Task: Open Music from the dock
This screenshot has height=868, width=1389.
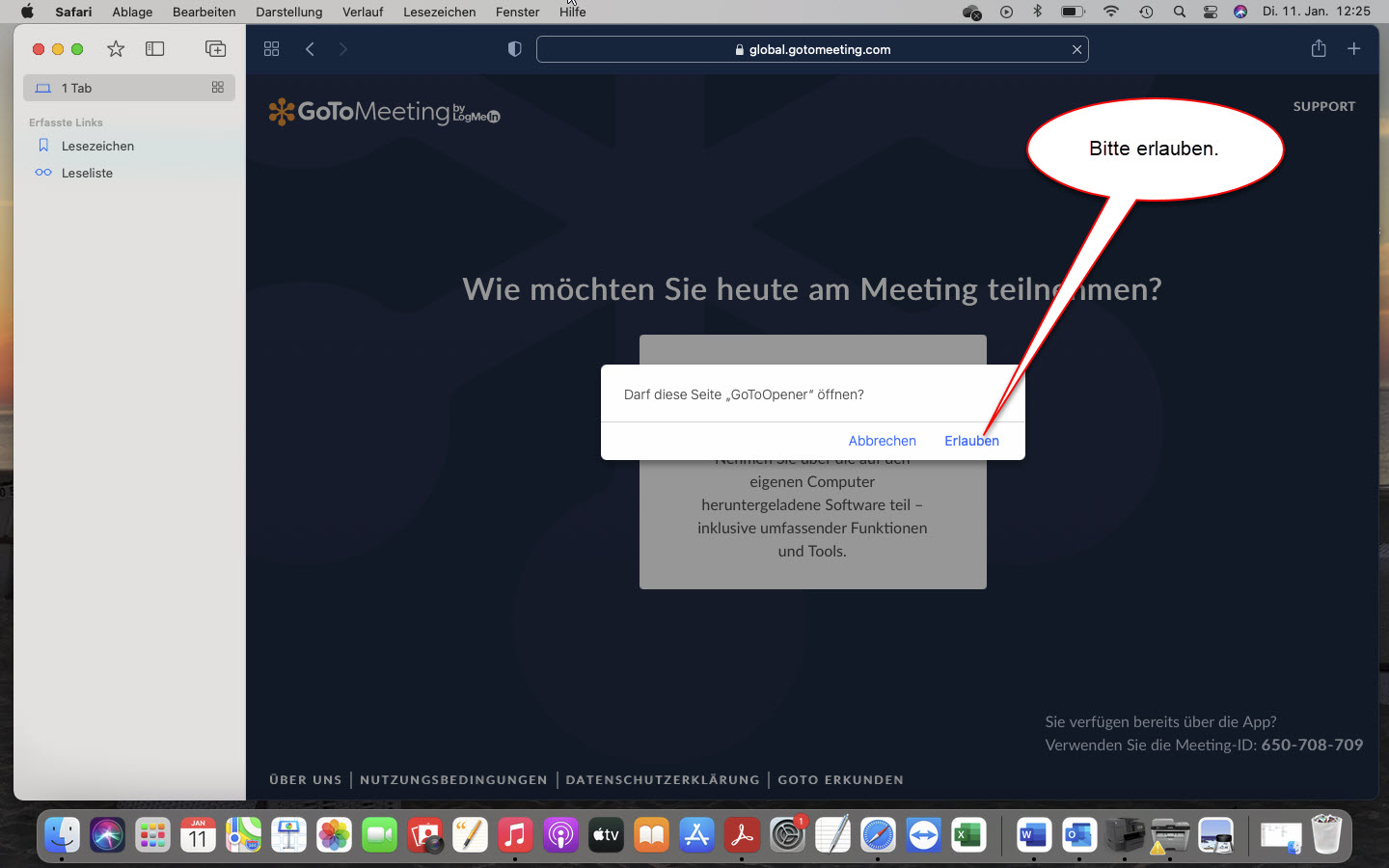Action: 515,834
